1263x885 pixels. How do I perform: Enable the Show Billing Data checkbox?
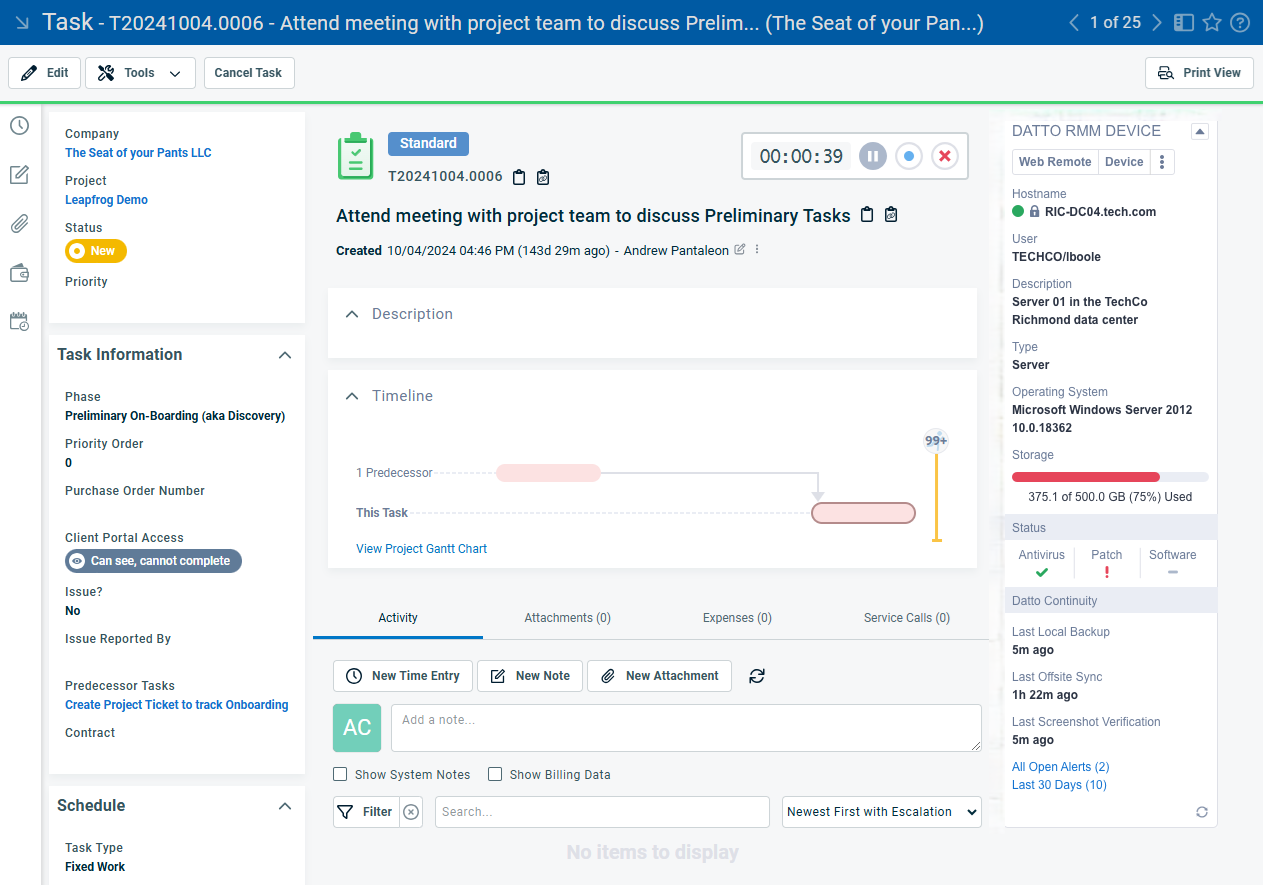495,774
